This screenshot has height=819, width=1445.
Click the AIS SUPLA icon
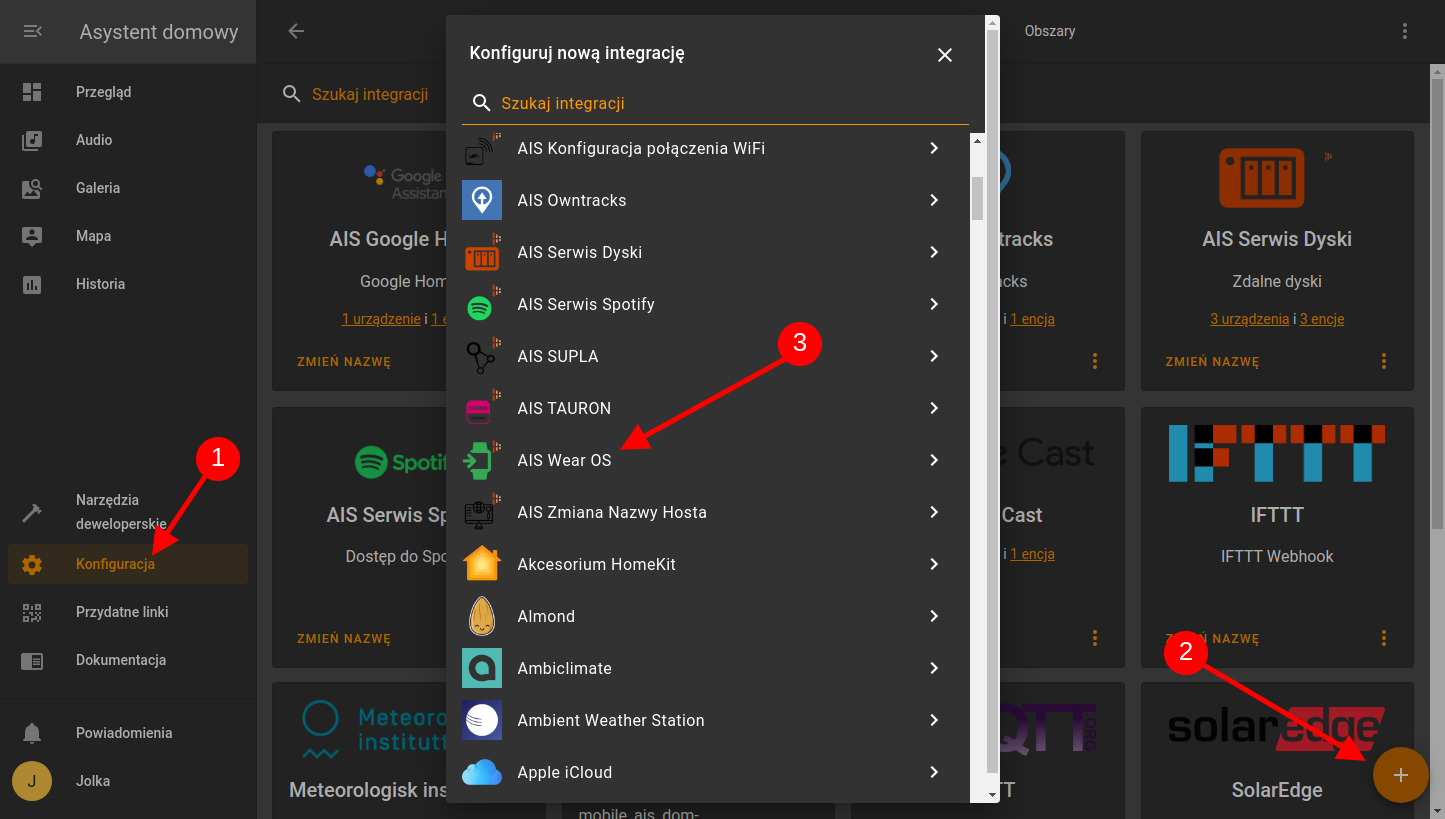coord(482,356)
